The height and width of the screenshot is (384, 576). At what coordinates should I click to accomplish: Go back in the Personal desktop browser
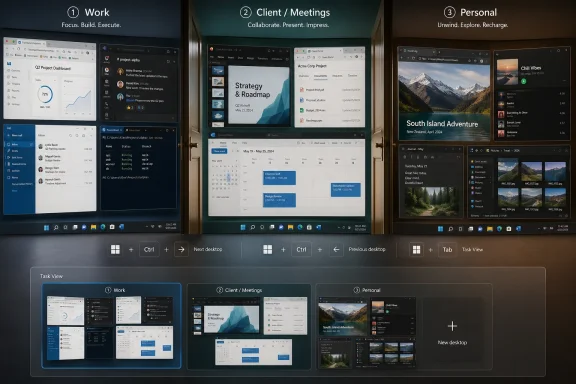[x=402, y=58]
